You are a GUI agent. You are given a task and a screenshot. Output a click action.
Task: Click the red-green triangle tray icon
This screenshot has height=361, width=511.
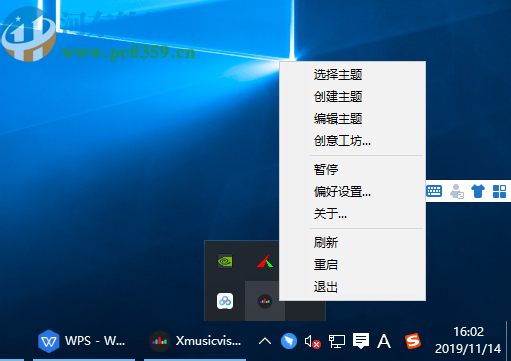[x=265, y=262]
